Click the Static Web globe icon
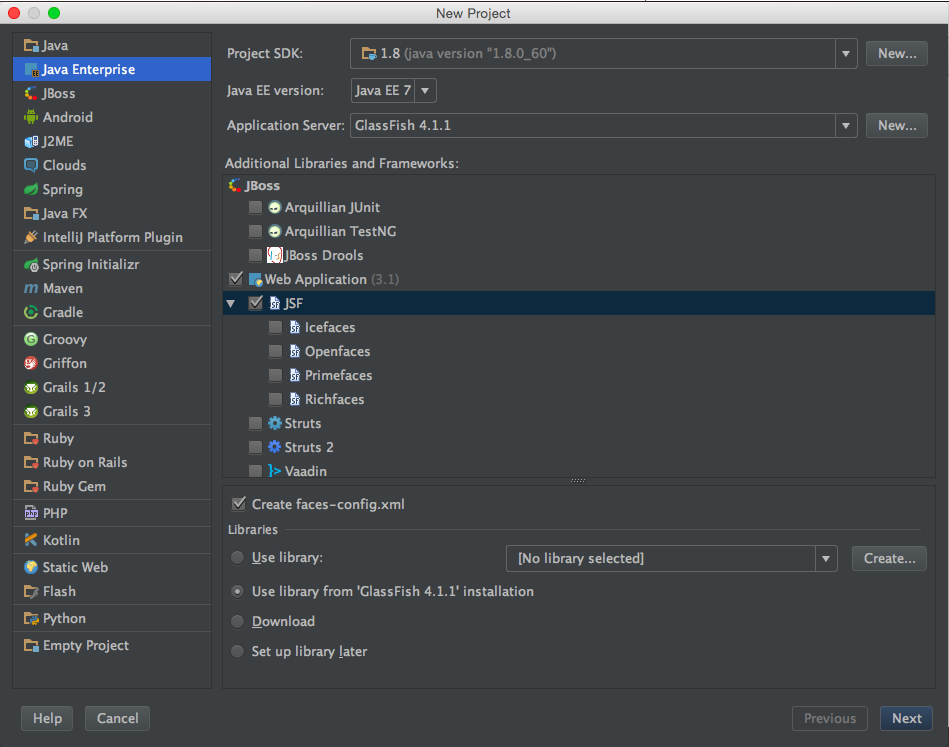 (x=31, y=567)
